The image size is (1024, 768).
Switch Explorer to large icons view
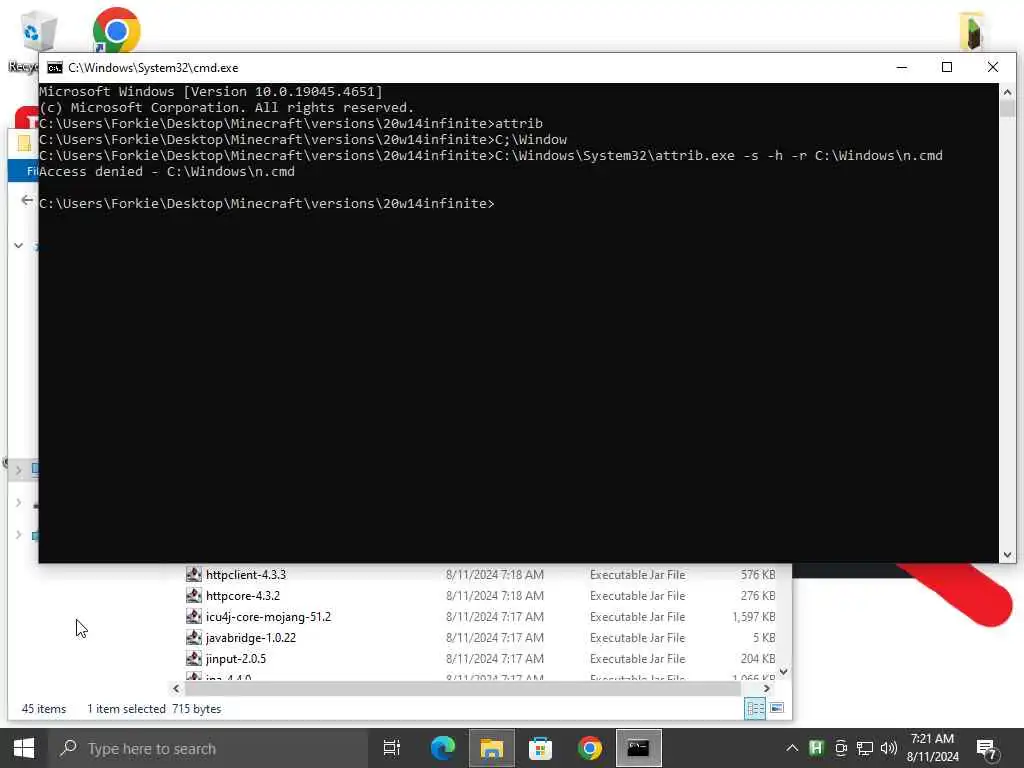(776, 709)
